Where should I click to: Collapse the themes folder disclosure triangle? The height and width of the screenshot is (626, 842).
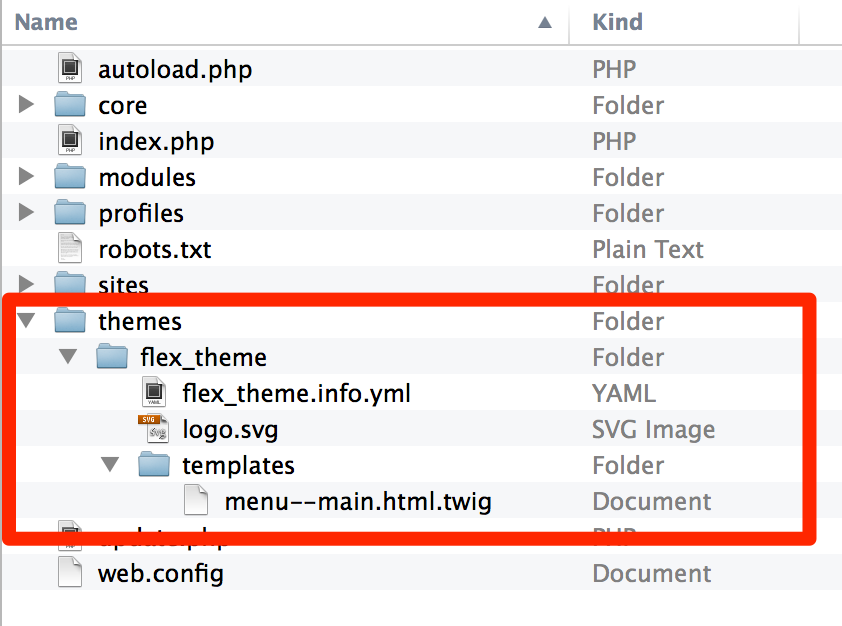pyautogui.click(x=26, y=321)
